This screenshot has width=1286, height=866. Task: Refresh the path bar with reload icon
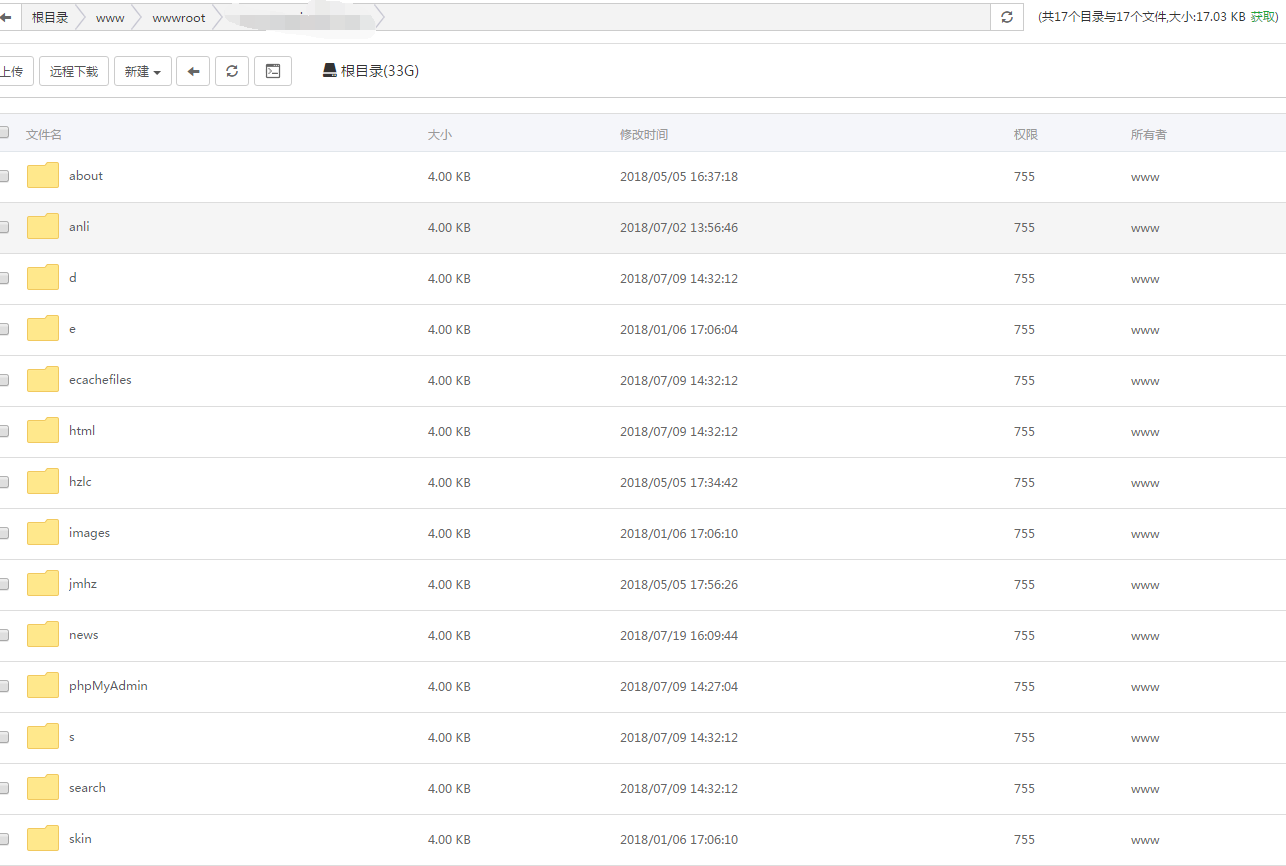[x=1007, y=17]
